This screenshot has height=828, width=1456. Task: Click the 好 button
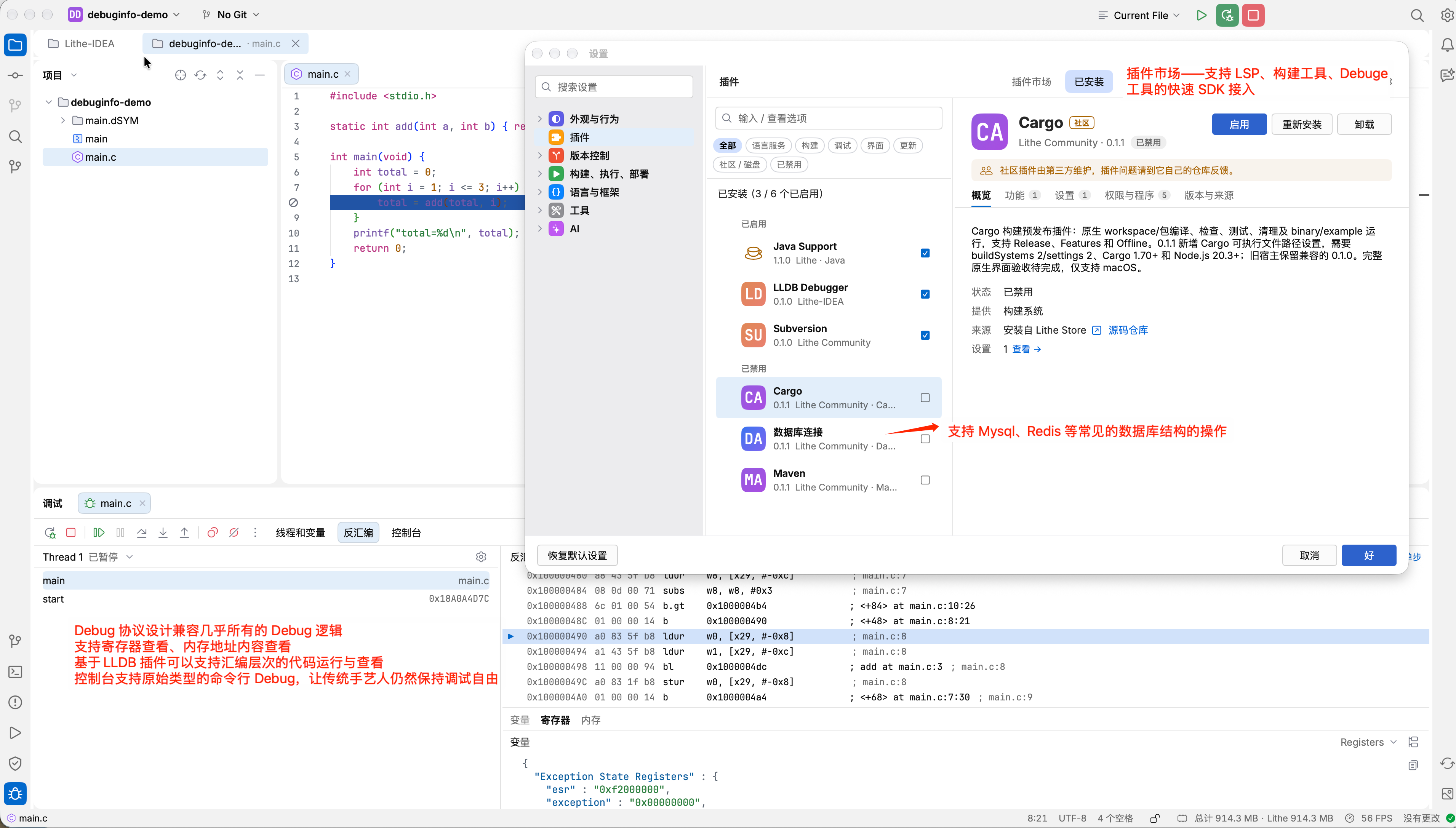[1368, 556]
